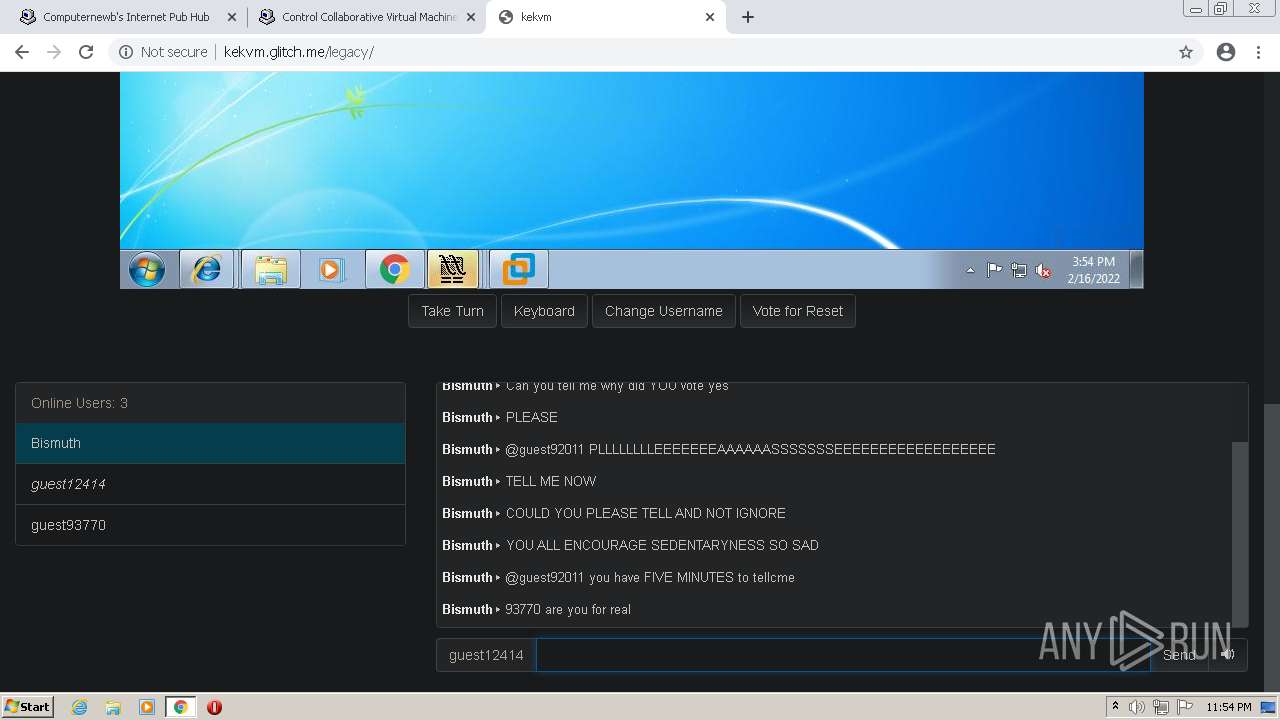Click the Online Users: 3 header
The width and height of the screenshot is (1280, 720).
coord(210,403)
